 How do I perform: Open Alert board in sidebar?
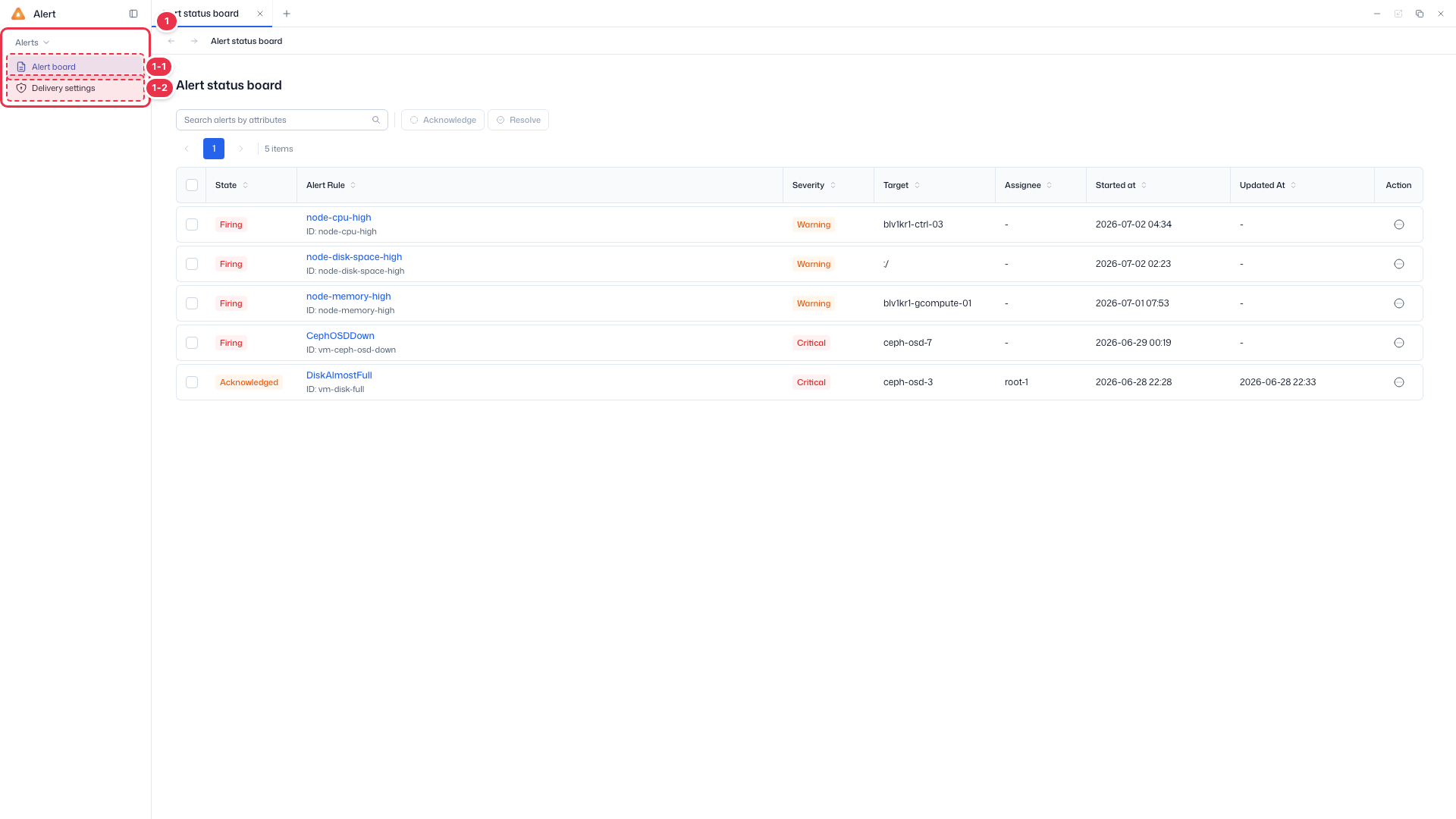tap(75, 67)
